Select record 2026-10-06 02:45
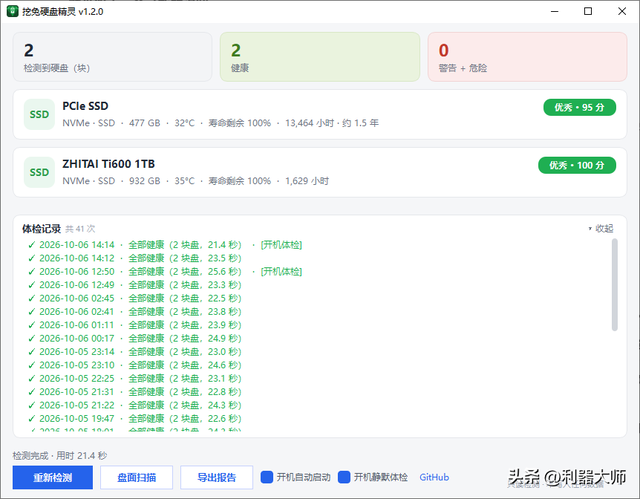The width and height of the screenshot is (640, 499). [135, 298]
